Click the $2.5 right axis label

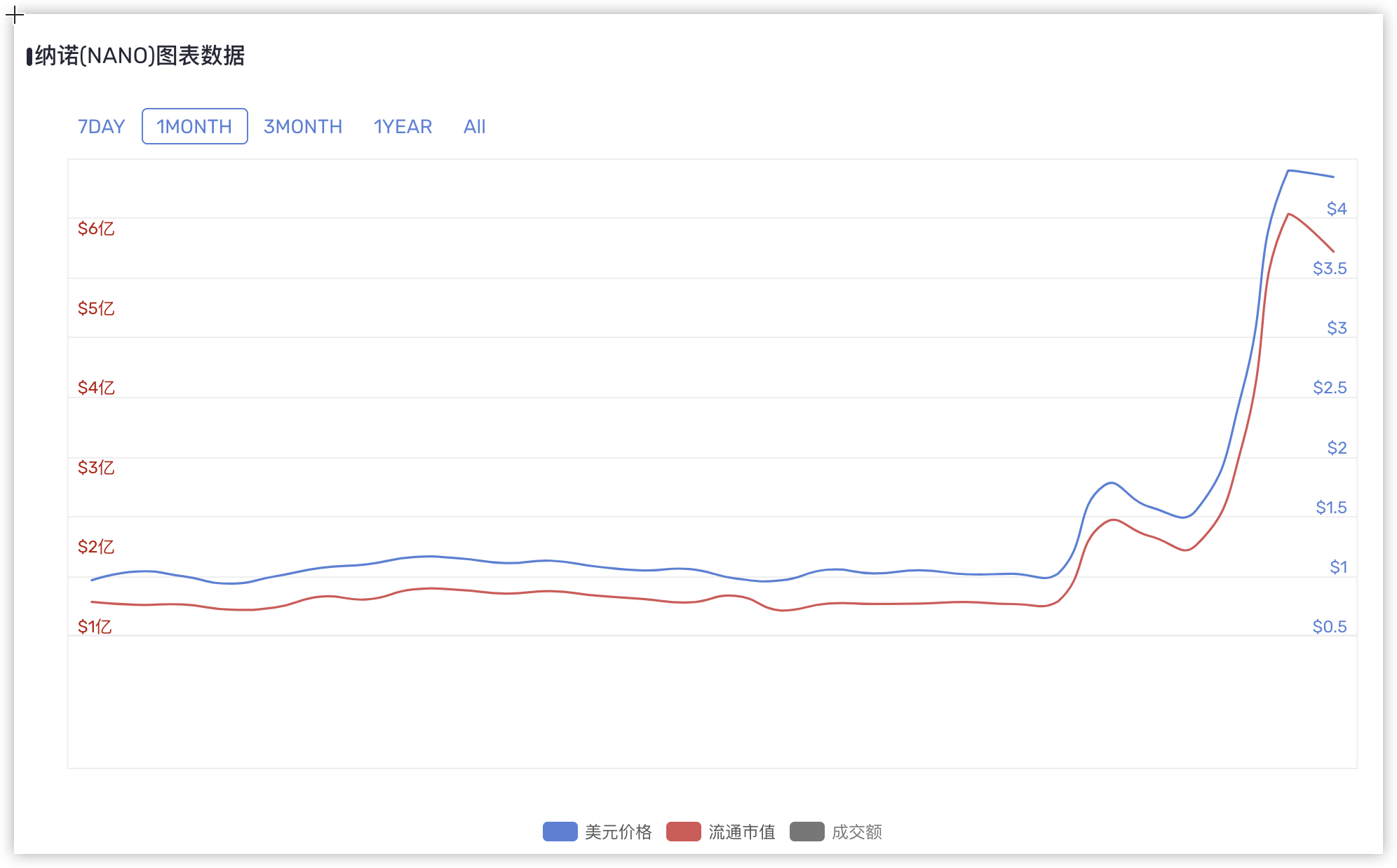1329,388
